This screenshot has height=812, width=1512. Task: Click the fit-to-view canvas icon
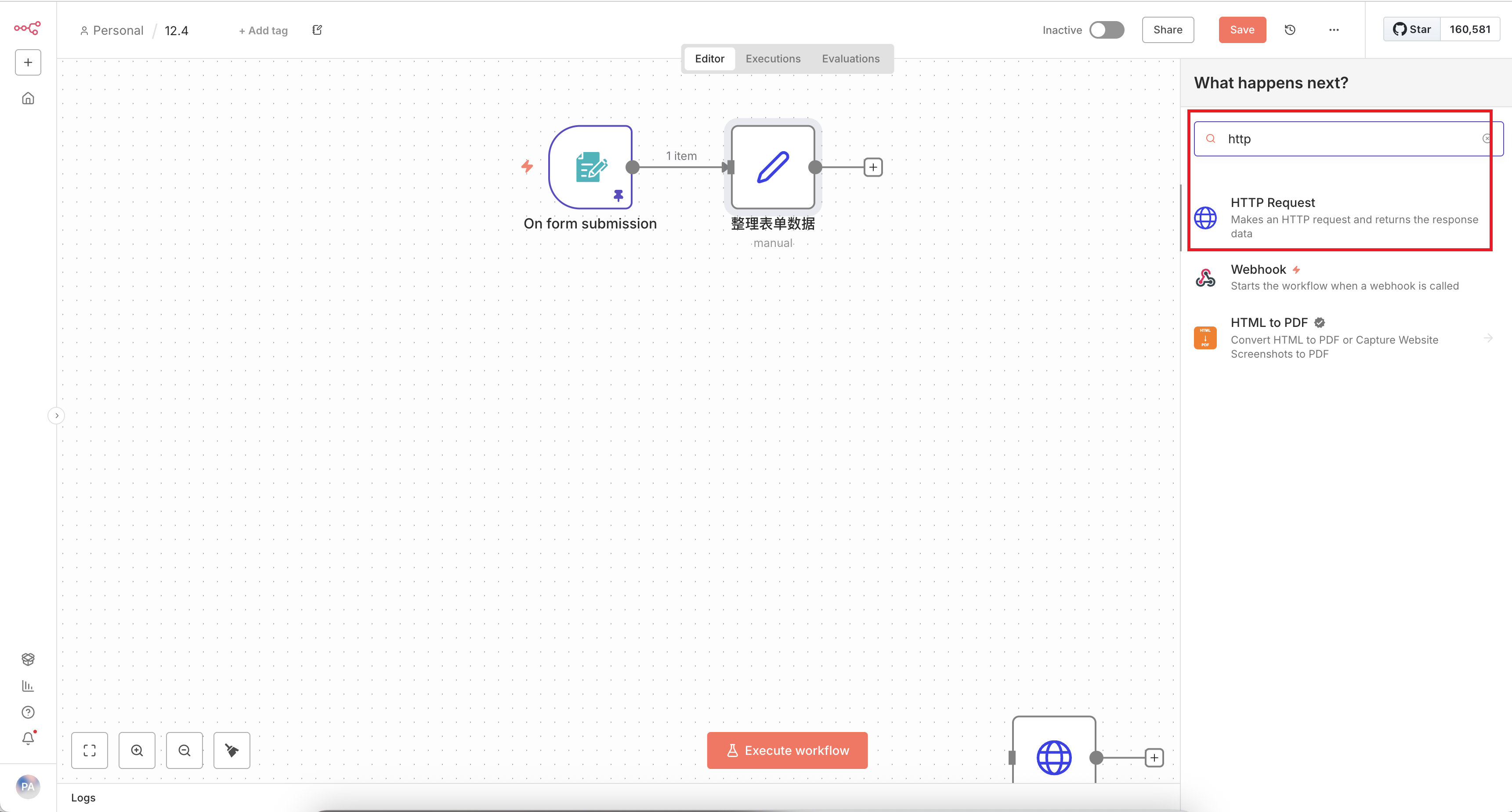89,750
